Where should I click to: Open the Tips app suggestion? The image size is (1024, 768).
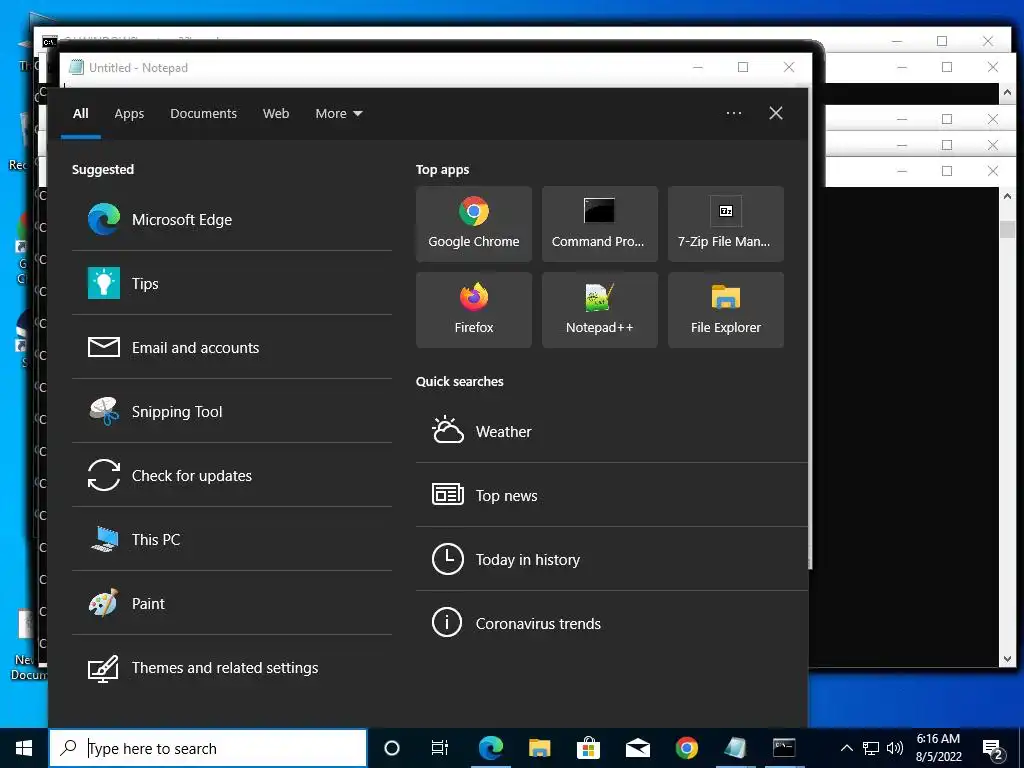click(232, 283)
